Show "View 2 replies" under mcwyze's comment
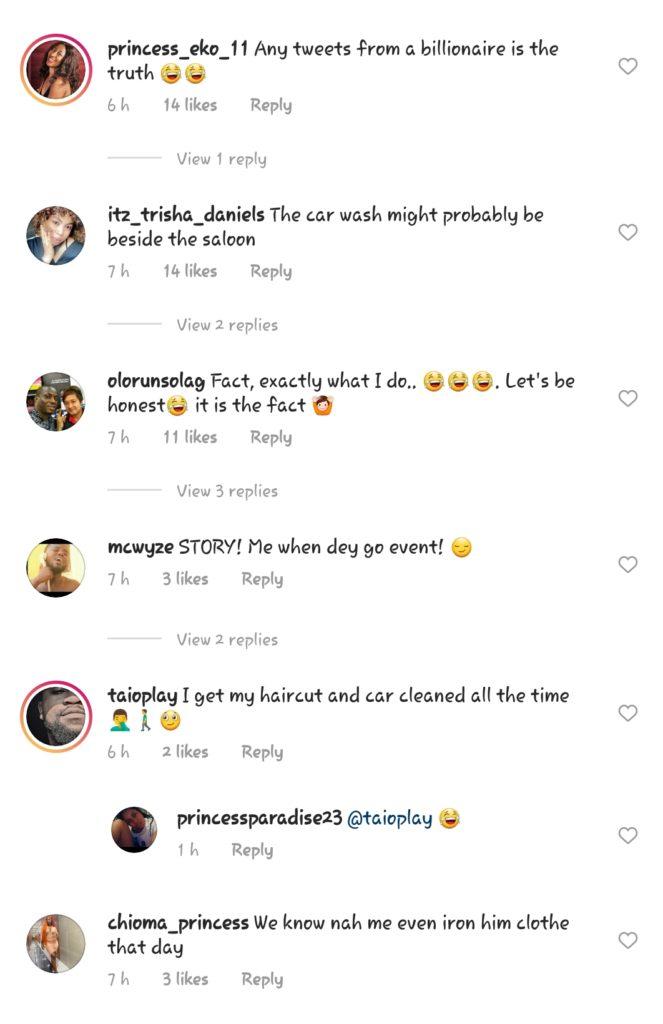The height and width of the screenshot is (1024, 663). tap(227, 640)
